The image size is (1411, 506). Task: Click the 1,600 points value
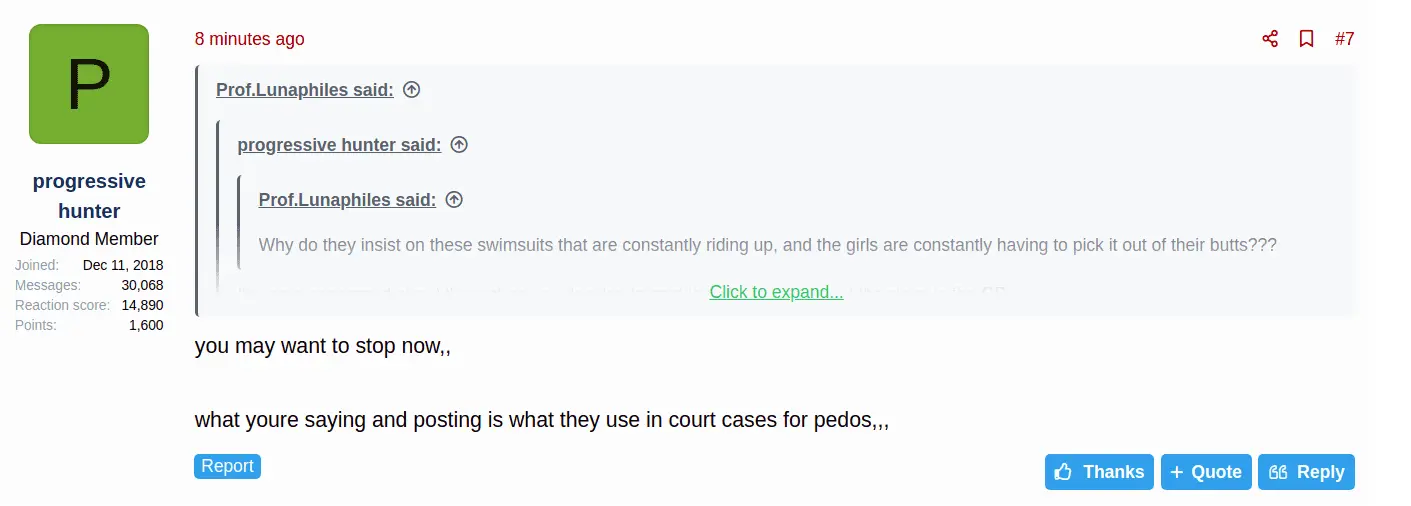pyautogui.click(x=146, y=325)
